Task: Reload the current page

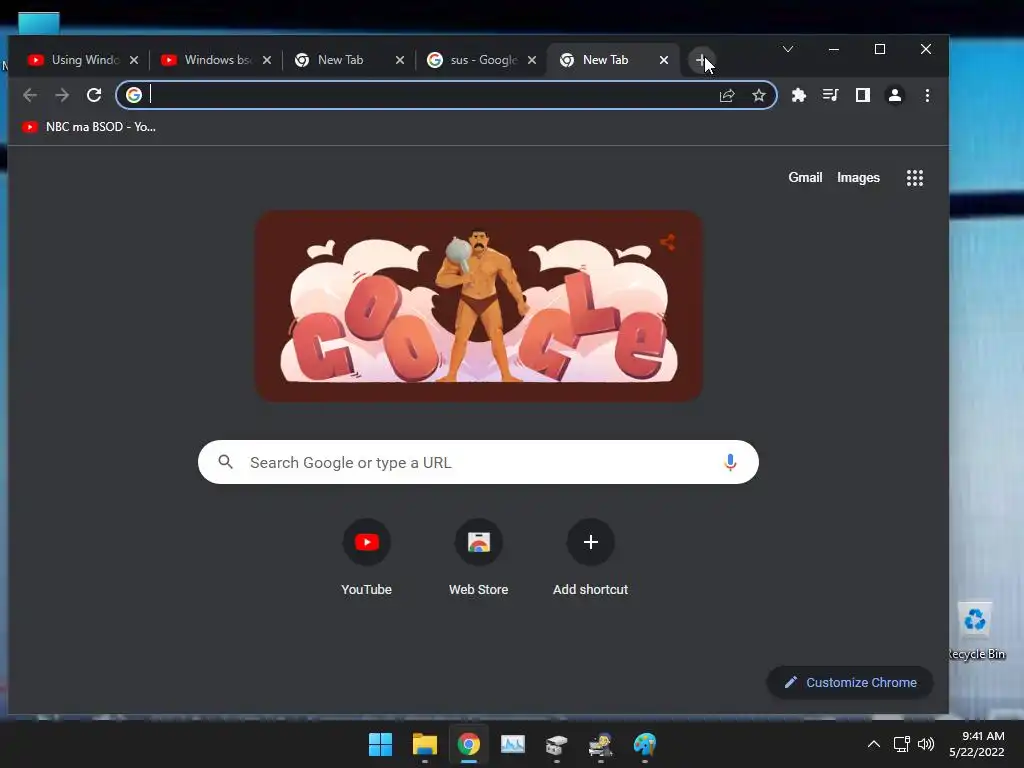Action: (x=94, y=95)
